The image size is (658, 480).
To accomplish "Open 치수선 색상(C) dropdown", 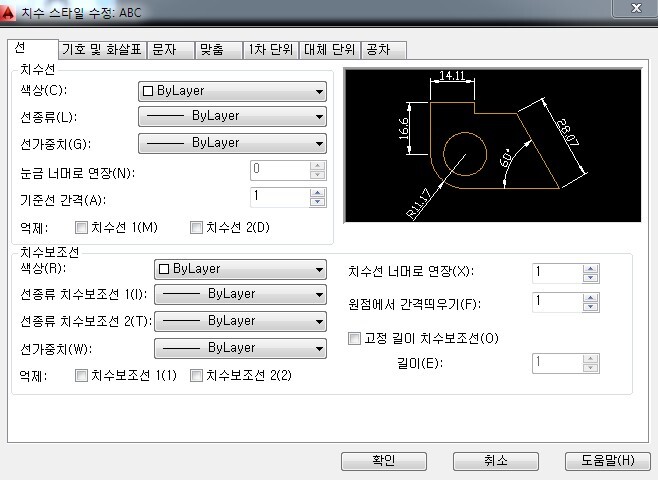I will 232,91.
